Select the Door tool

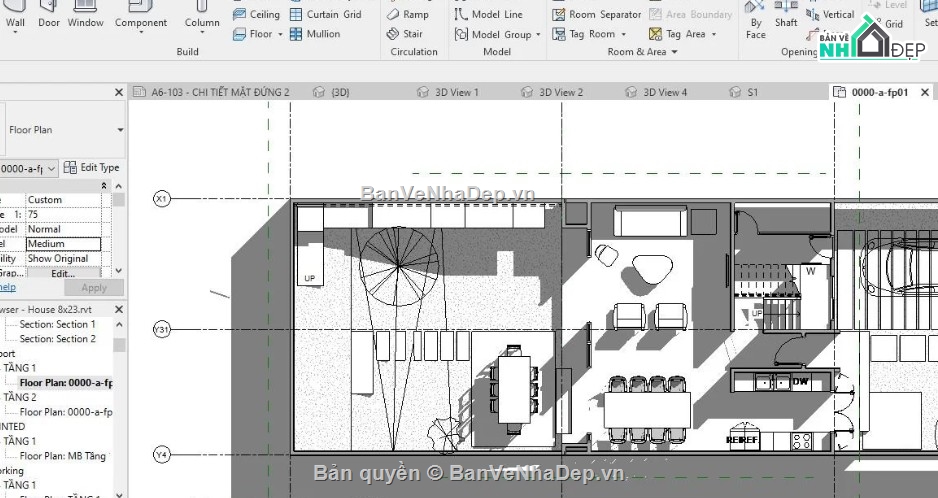48,16
